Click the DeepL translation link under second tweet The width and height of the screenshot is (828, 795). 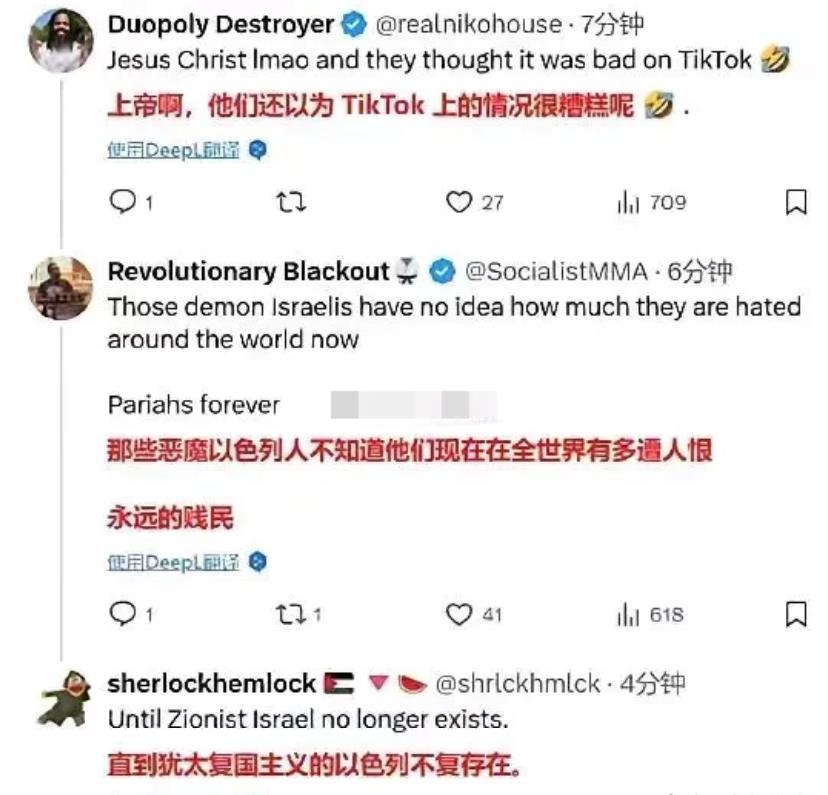click(174, 562)
